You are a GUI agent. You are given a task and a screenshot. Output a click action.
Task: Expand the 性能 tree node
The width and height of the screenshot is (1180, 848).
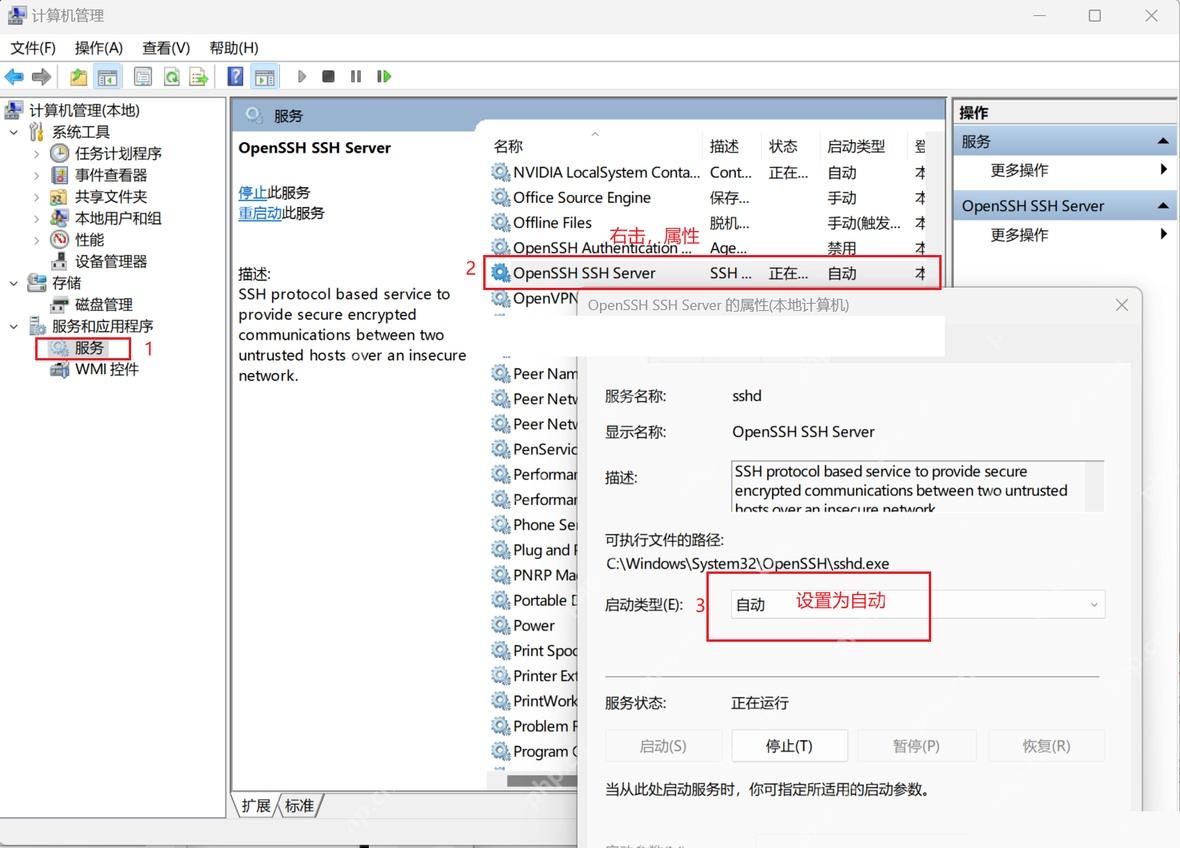click(x=36, y=241)
